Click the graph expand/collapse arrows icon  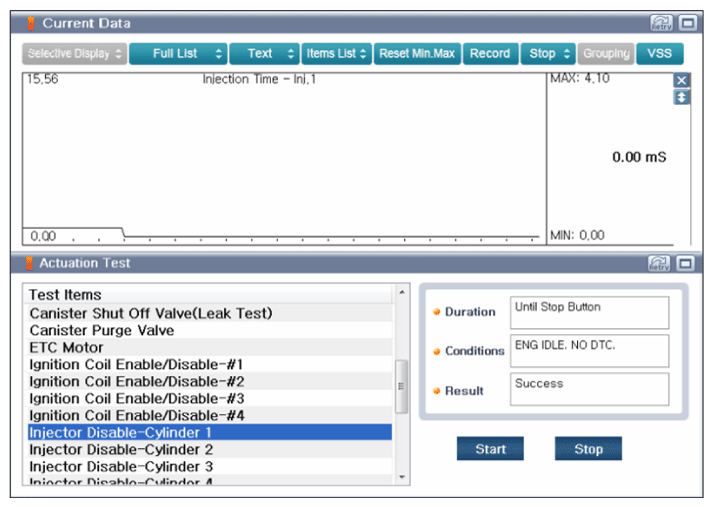(682, 97)
